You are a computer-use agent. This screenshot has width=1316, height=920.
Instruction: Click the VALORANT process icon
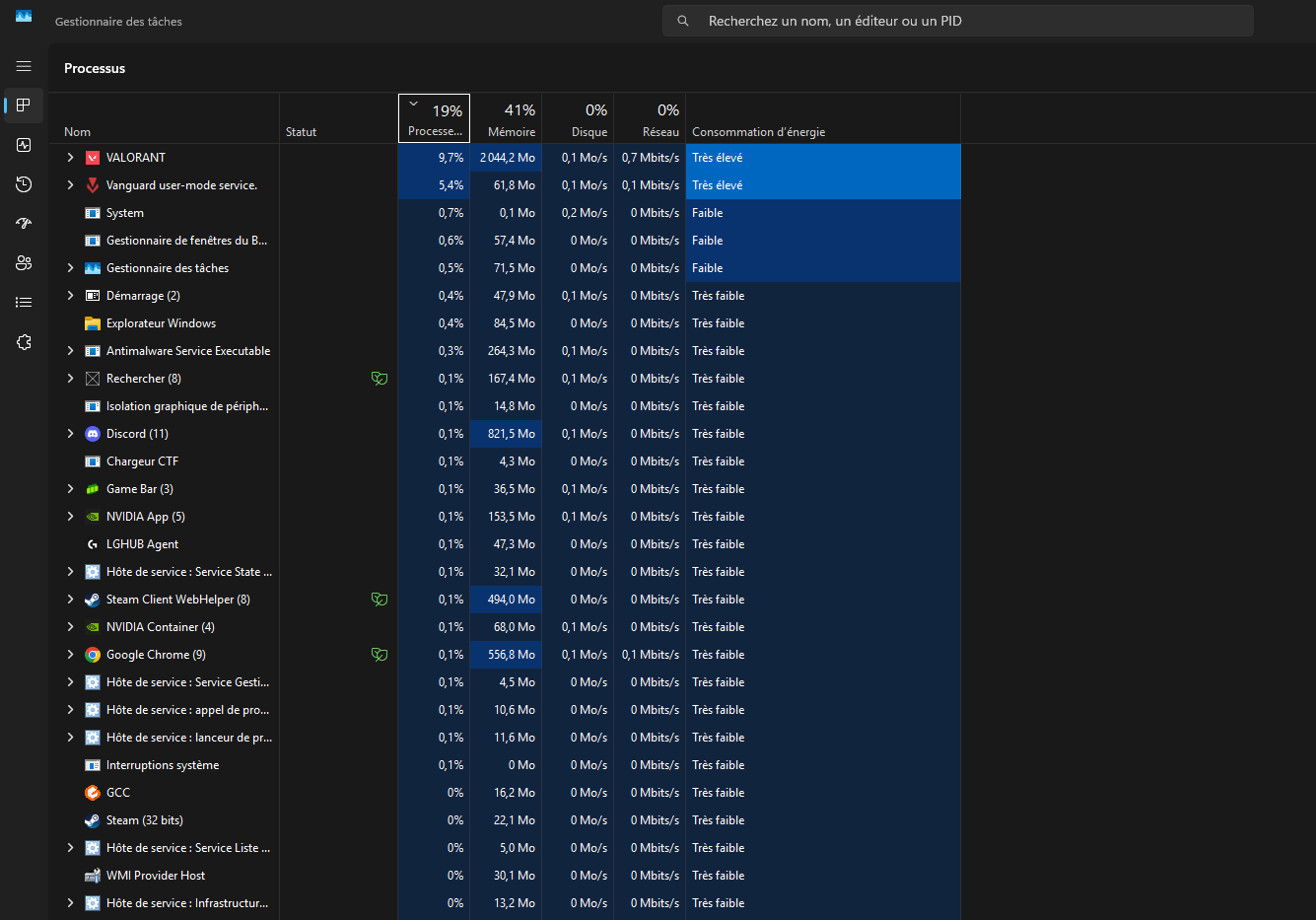(x=93, y=158)
